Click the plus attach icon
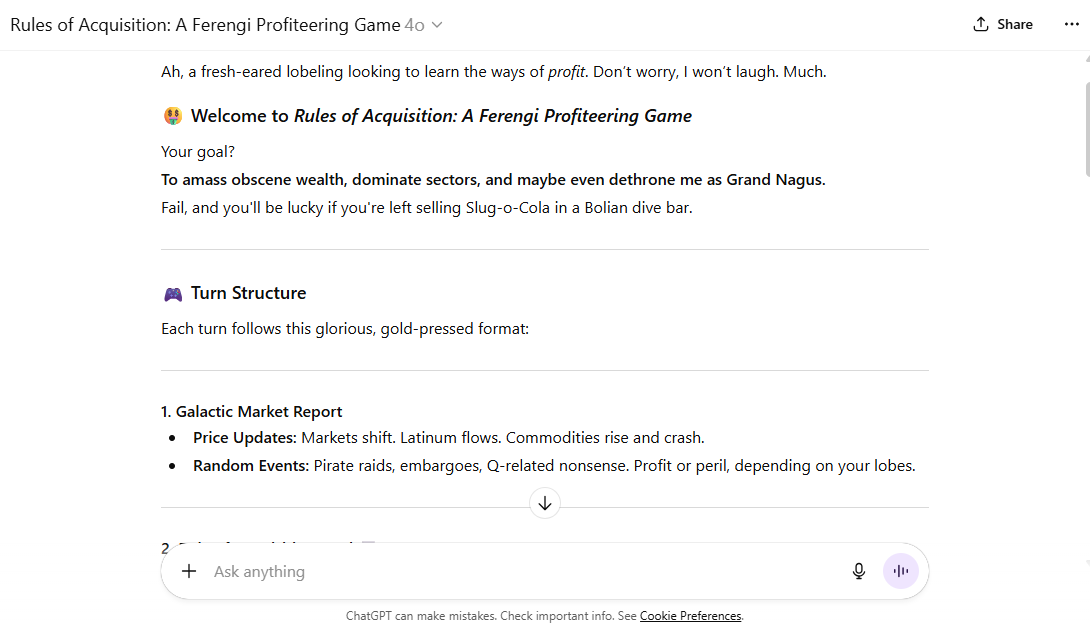This screenshot has width=1090, height=627. (189, 572)
